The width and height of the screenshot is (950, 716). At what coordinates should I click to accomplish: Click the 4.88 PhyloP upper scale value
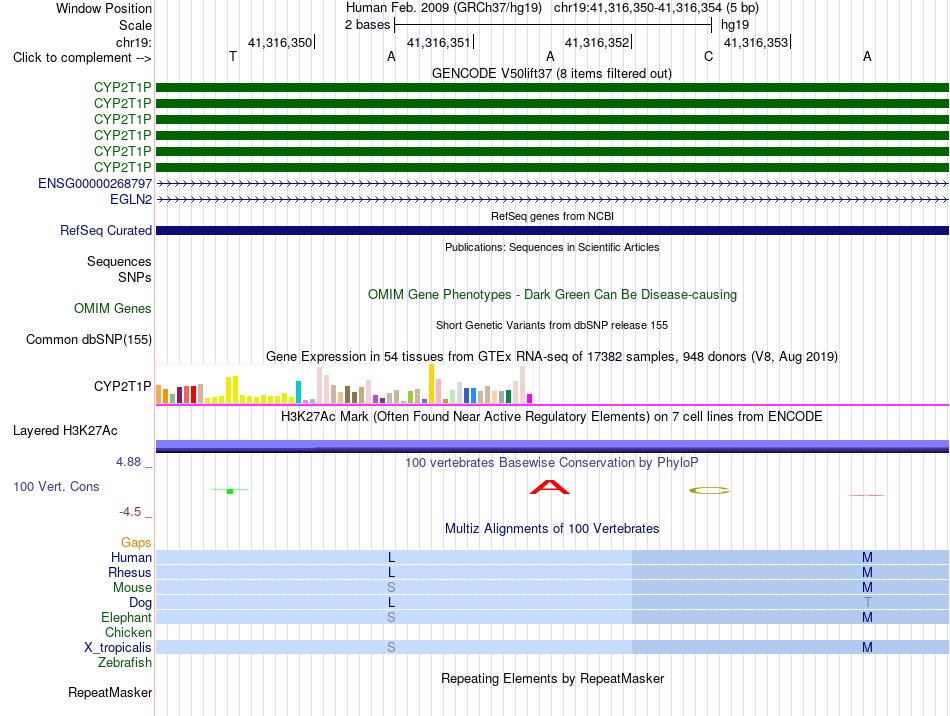pyautogui.click(x=128, y=462)
